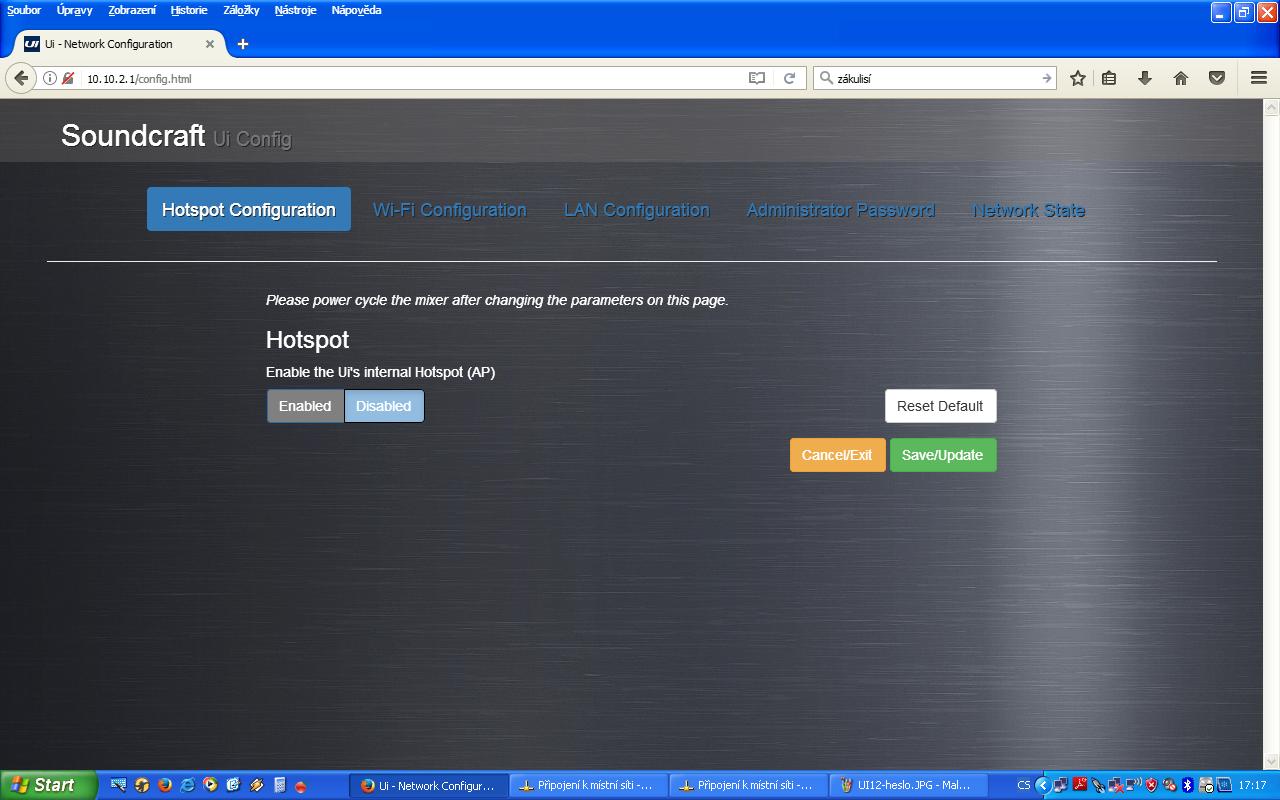Open the Záložky menu

tap(241, 10)
